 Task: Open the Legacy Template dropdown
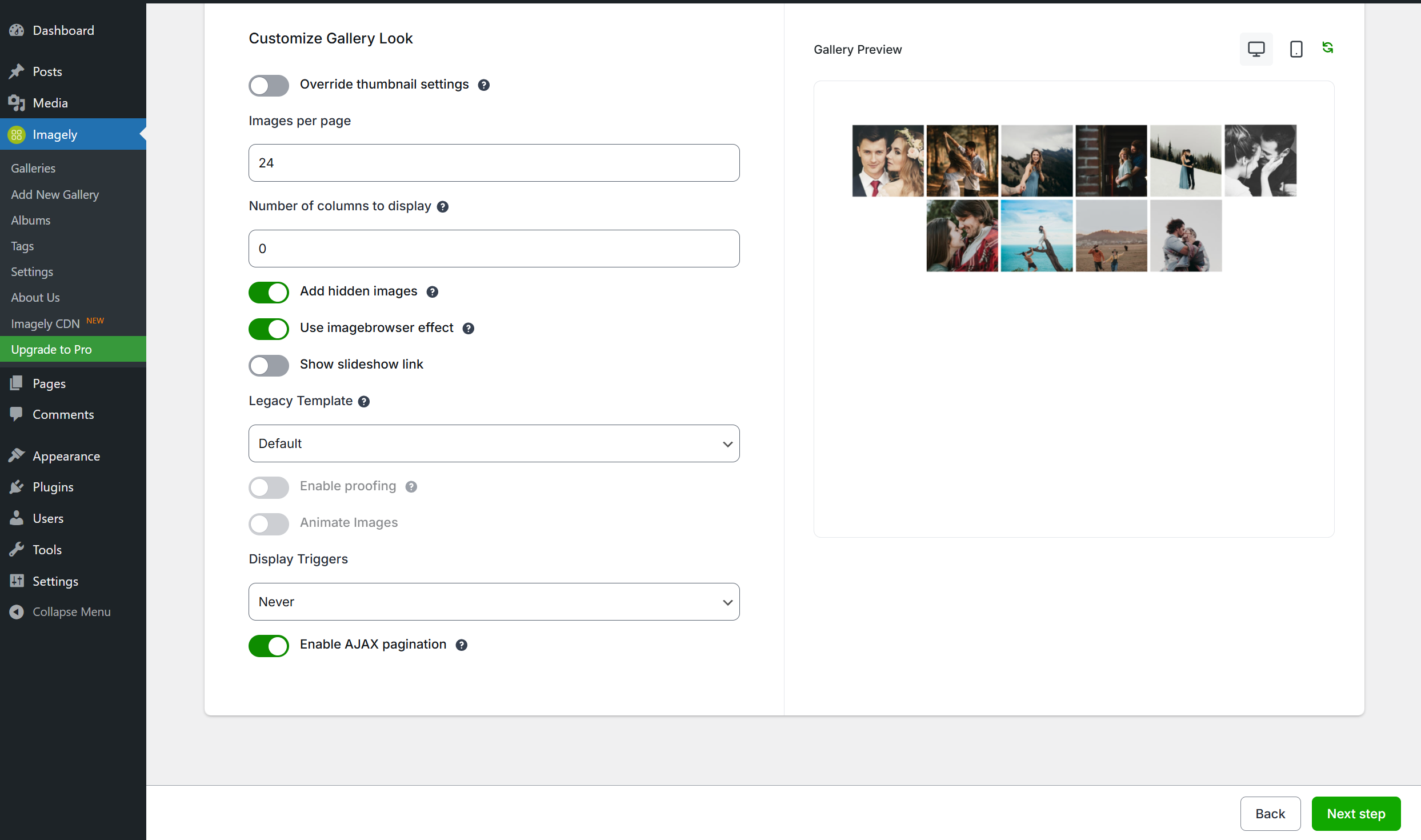[494, 443]
